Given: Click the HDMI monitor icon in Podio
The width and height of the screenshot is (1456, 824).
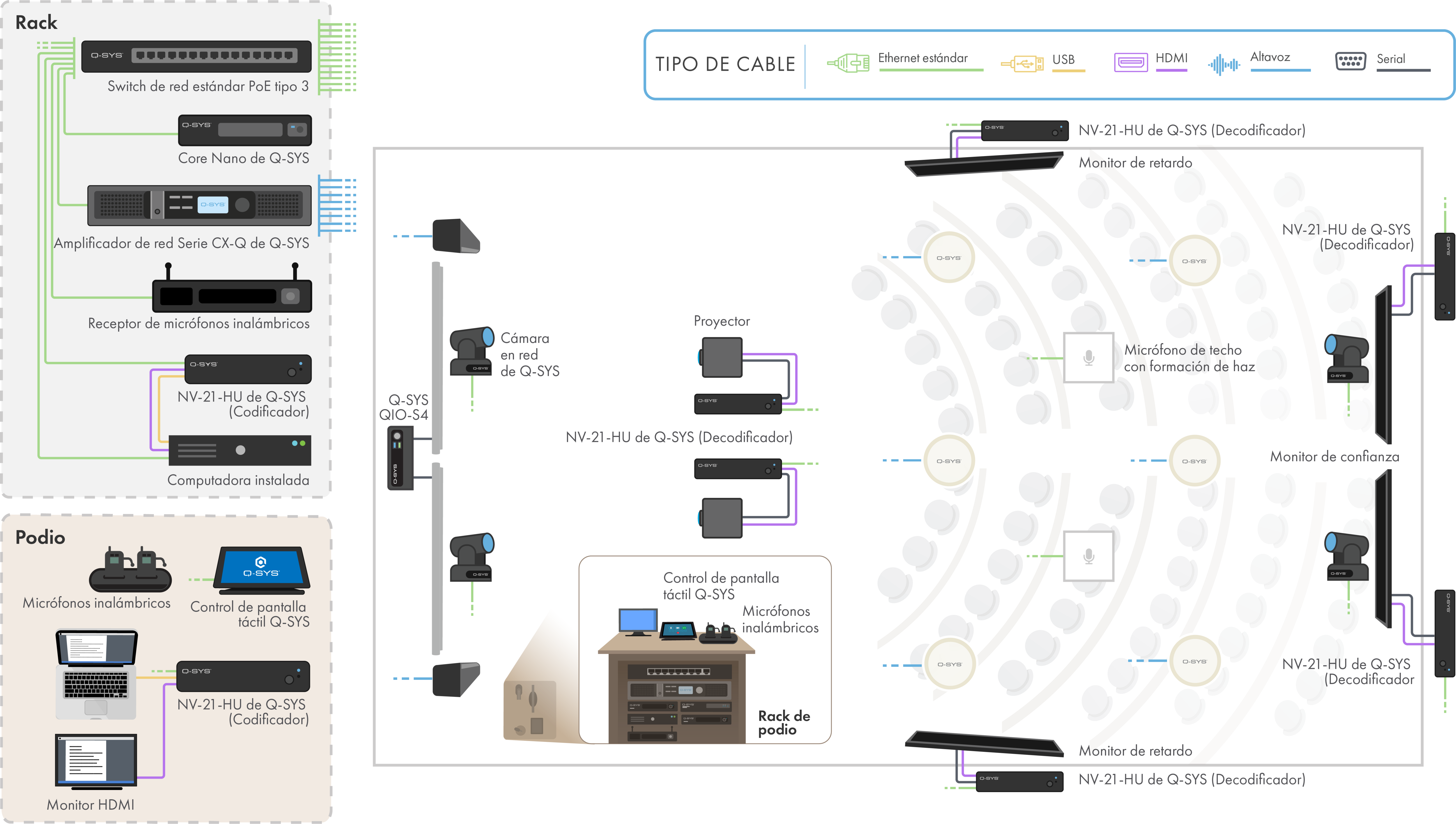Looking at the screenshot, I should click(96, 762).
